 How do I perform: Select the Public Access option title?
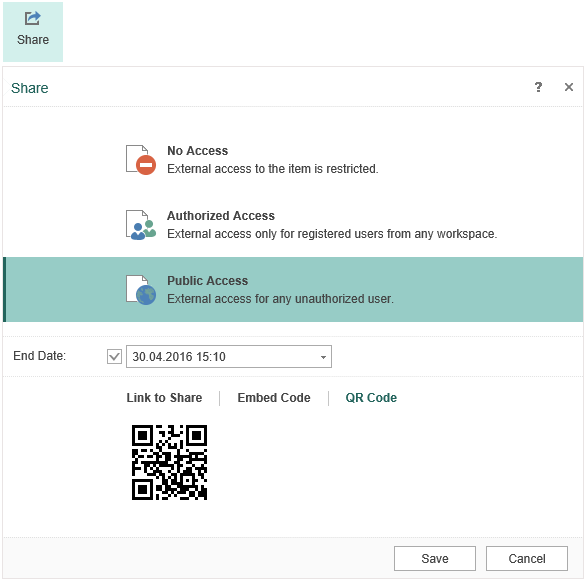[207, 281]
